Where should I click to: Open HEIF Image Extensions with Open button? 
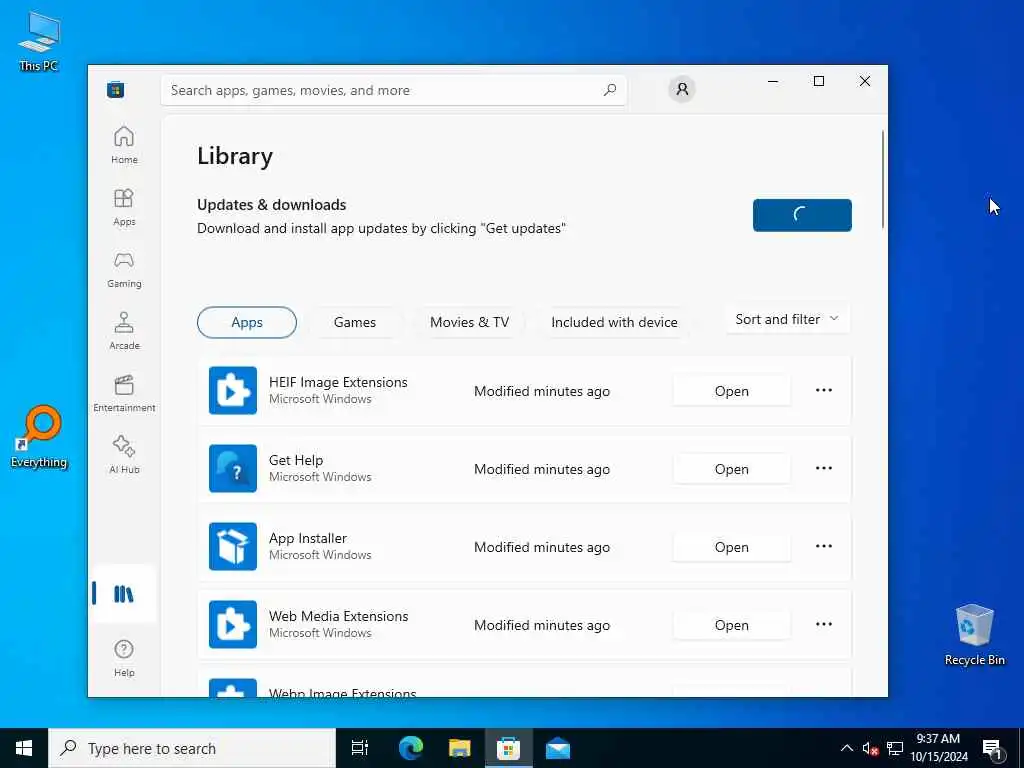point(731,391)
